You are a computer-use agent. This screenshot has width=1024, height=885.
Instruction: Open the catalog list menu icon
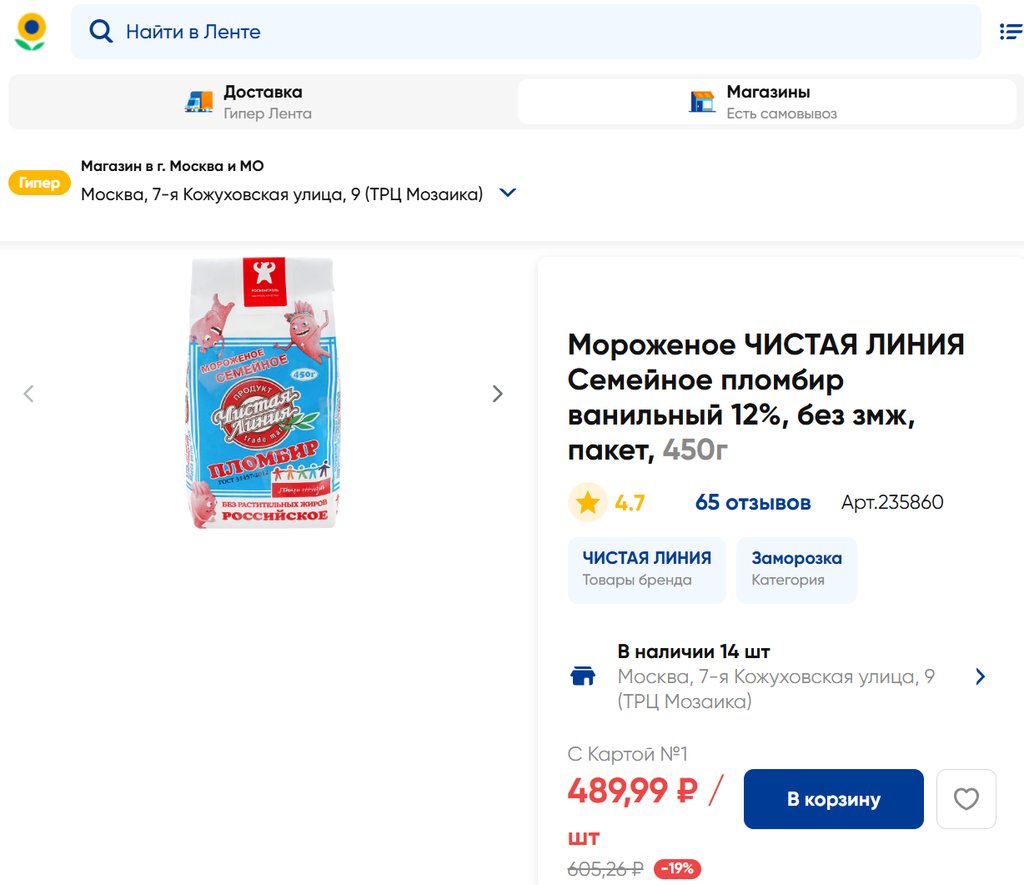pos(1010,32)
